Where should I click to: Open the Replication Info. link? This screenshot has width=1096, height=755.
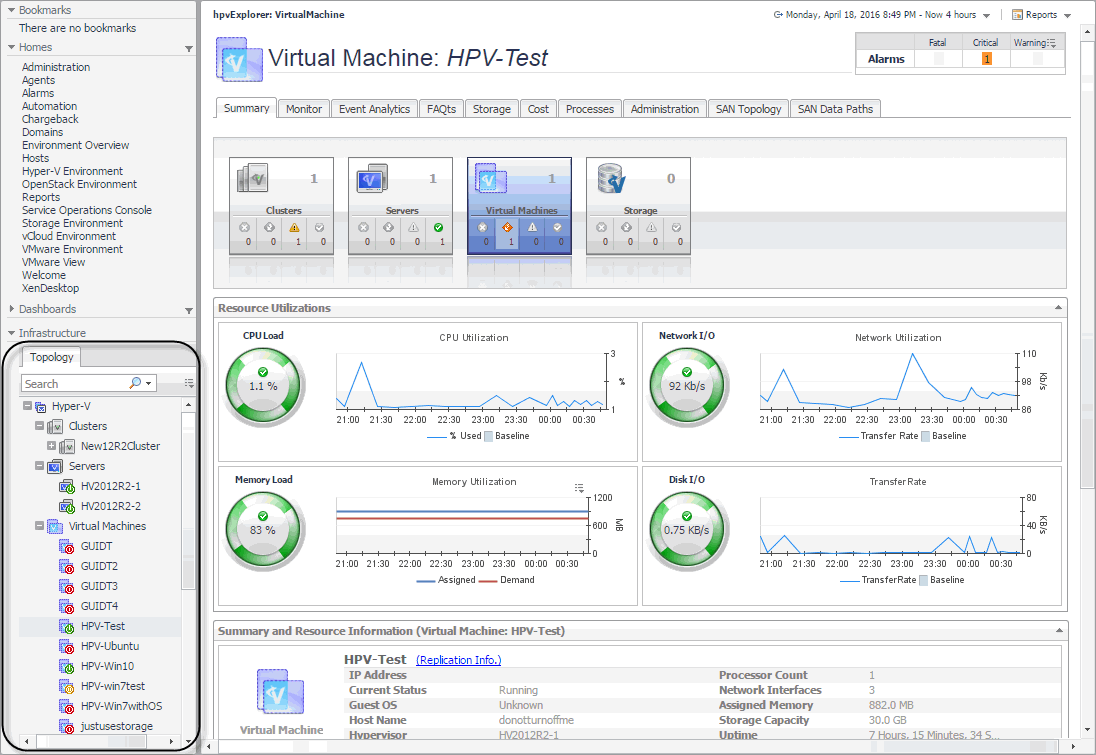coord(459,660)
